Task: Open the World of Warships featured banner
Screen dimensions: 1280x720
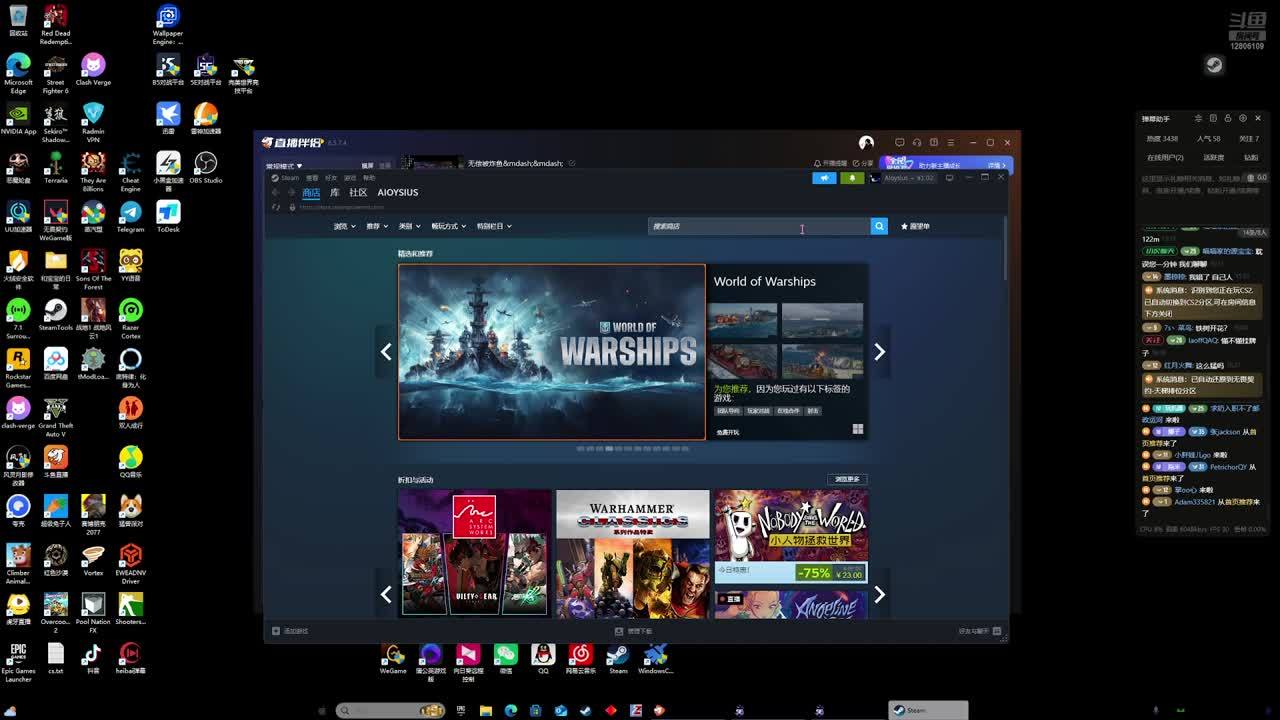Action: pos(551,352)
